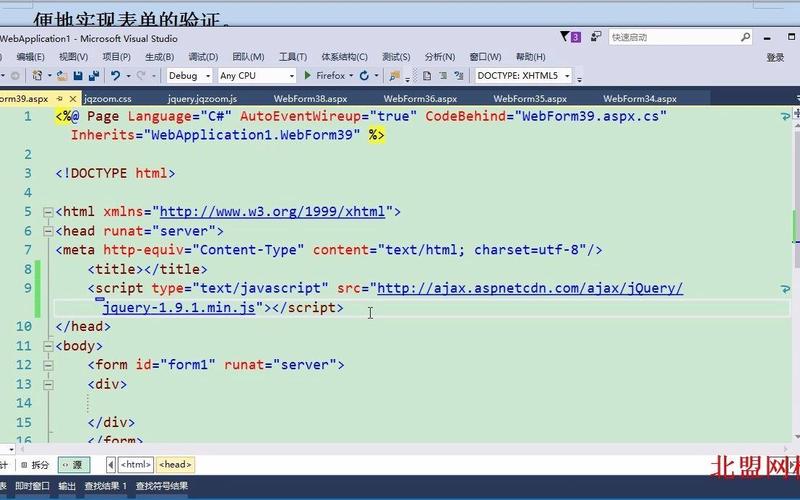Viewport: 800px width, 500px height.
Task: Open the feedback icon beside quick launch
Action: (595, 37)
